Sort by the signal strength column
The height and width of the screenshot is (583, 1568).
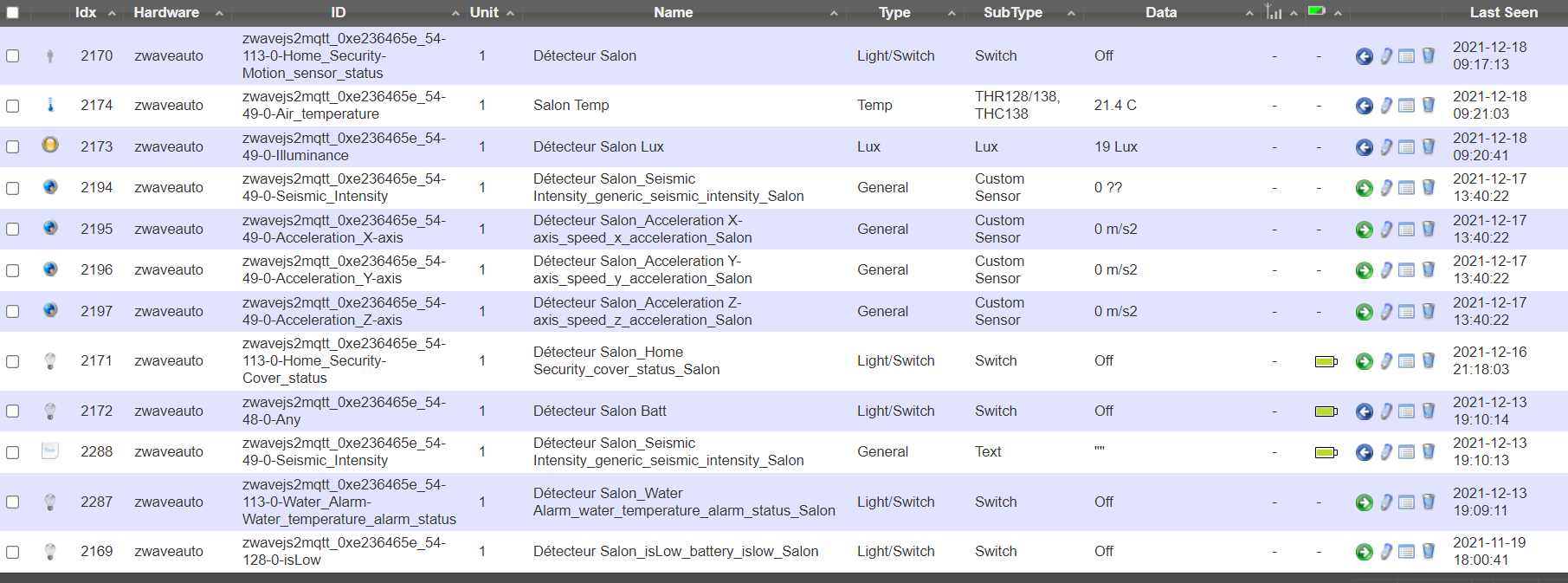(1274, 12)
